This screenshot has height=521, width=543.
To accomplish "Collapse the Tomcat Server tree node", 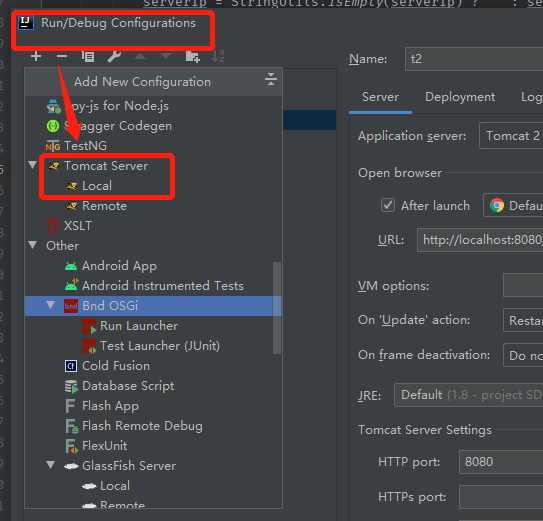I will point(33,165).
